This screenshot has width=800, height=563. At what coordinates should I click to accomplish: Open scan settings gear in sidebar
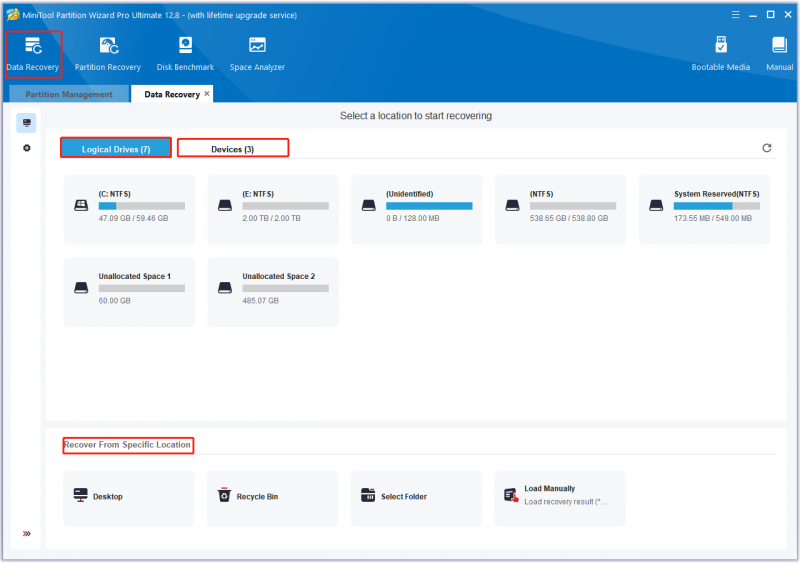click(x=27, y=148)
